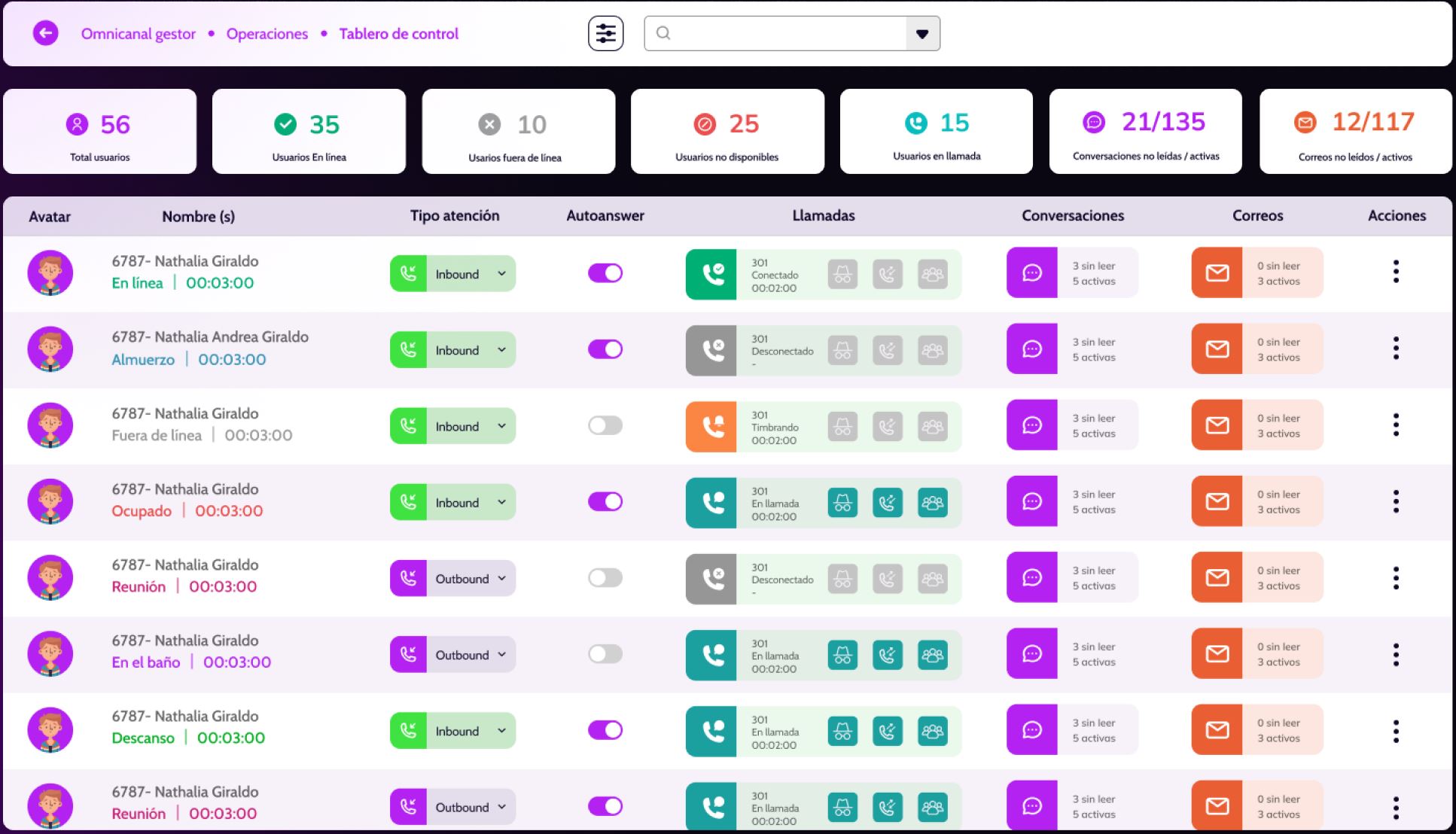Toggle Autoanswer in the Ocupado row

(605, 501)
